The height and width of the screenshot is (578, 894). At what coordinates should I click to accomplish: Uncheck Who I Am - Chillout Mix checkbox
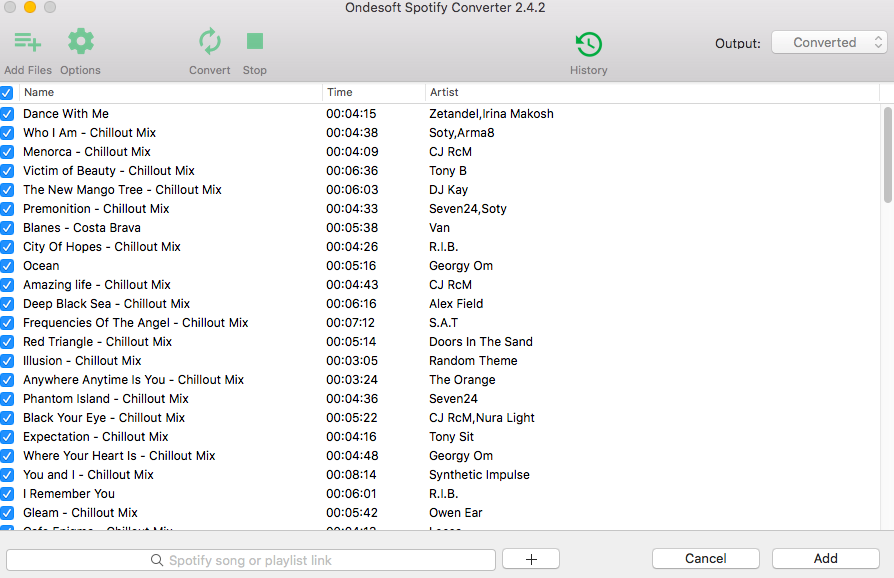click(x=7, y=133)
